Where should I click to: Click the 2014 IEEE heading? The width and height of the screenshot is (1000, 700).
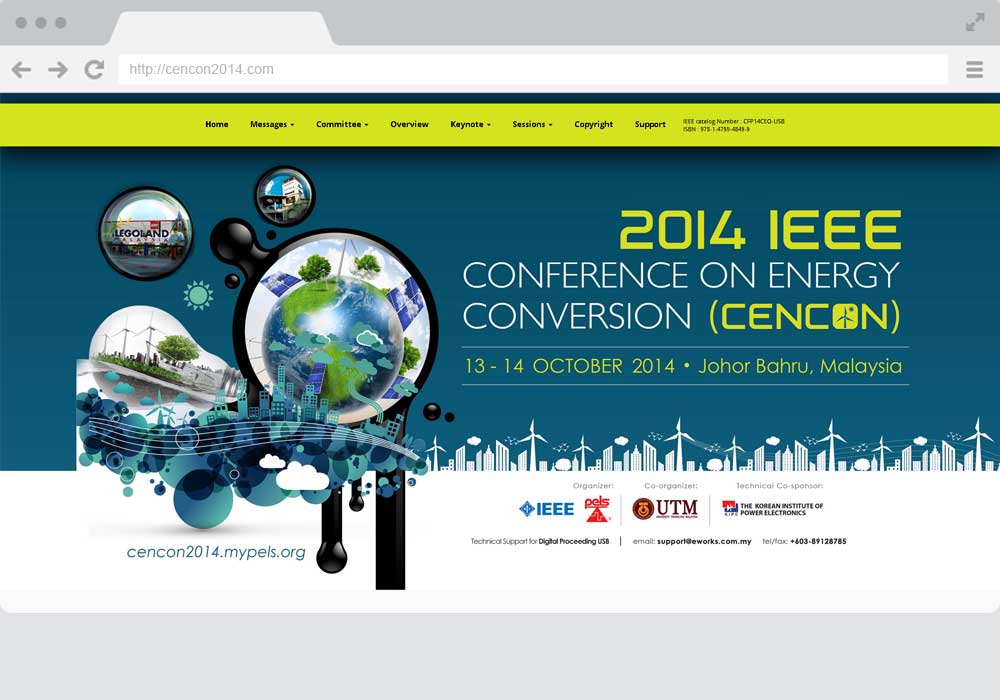point(760,230)
